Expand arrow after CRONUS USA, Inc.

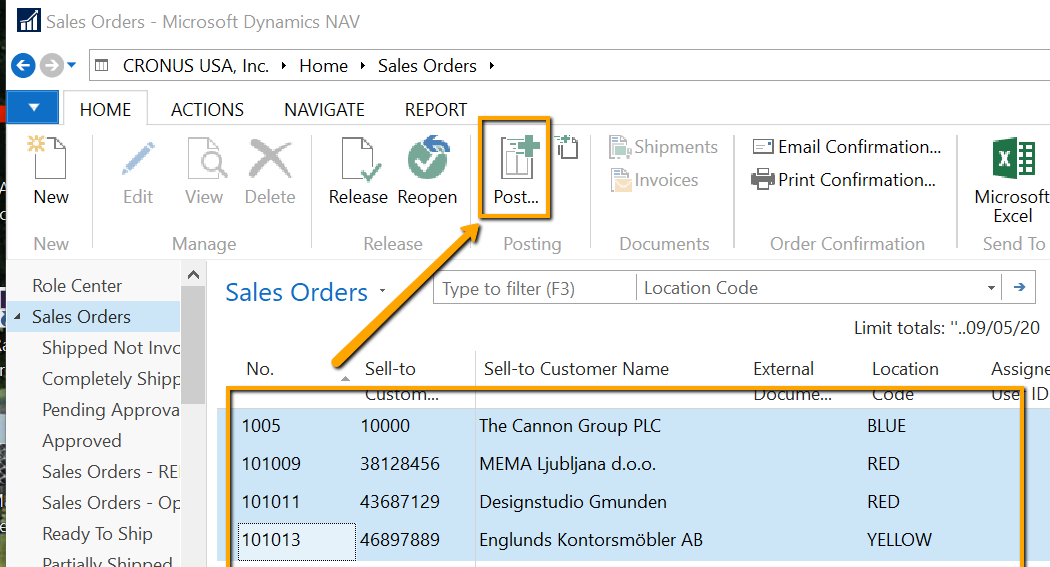click(x=284, y=66)
